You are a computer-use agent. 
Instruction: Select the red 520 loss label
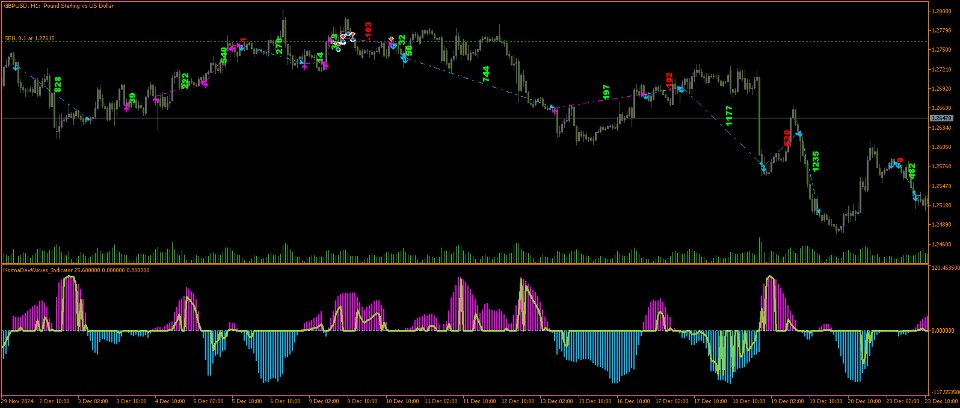pyautogui.click(x=787, y=138)
